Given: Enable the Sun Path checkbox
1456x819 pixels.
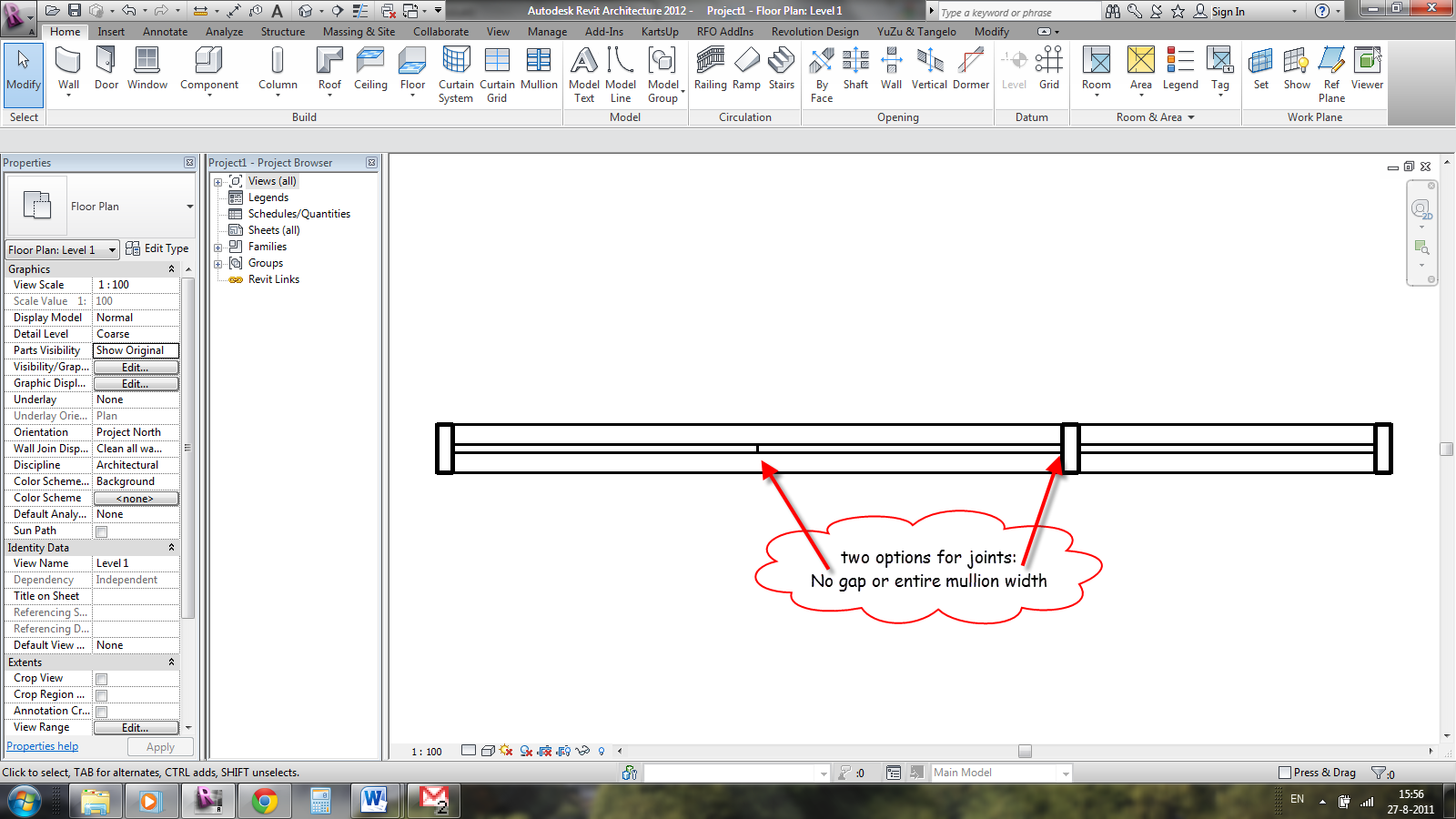Looking at the screenshot, I should click(101, 531).
